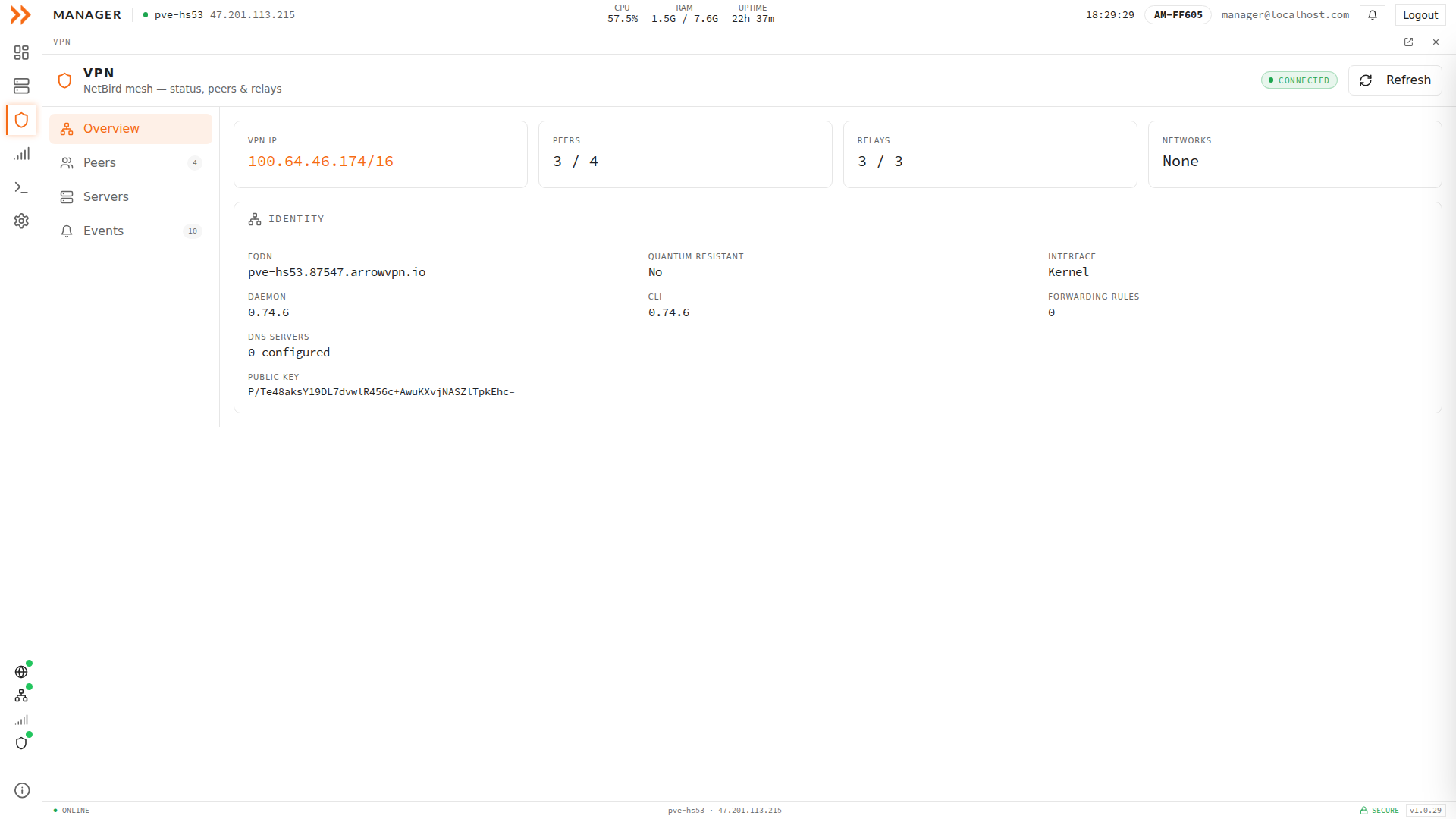1456x819 pixels.
Task: Close the VPN panel with X icon
Action: tap(1436, 42)
